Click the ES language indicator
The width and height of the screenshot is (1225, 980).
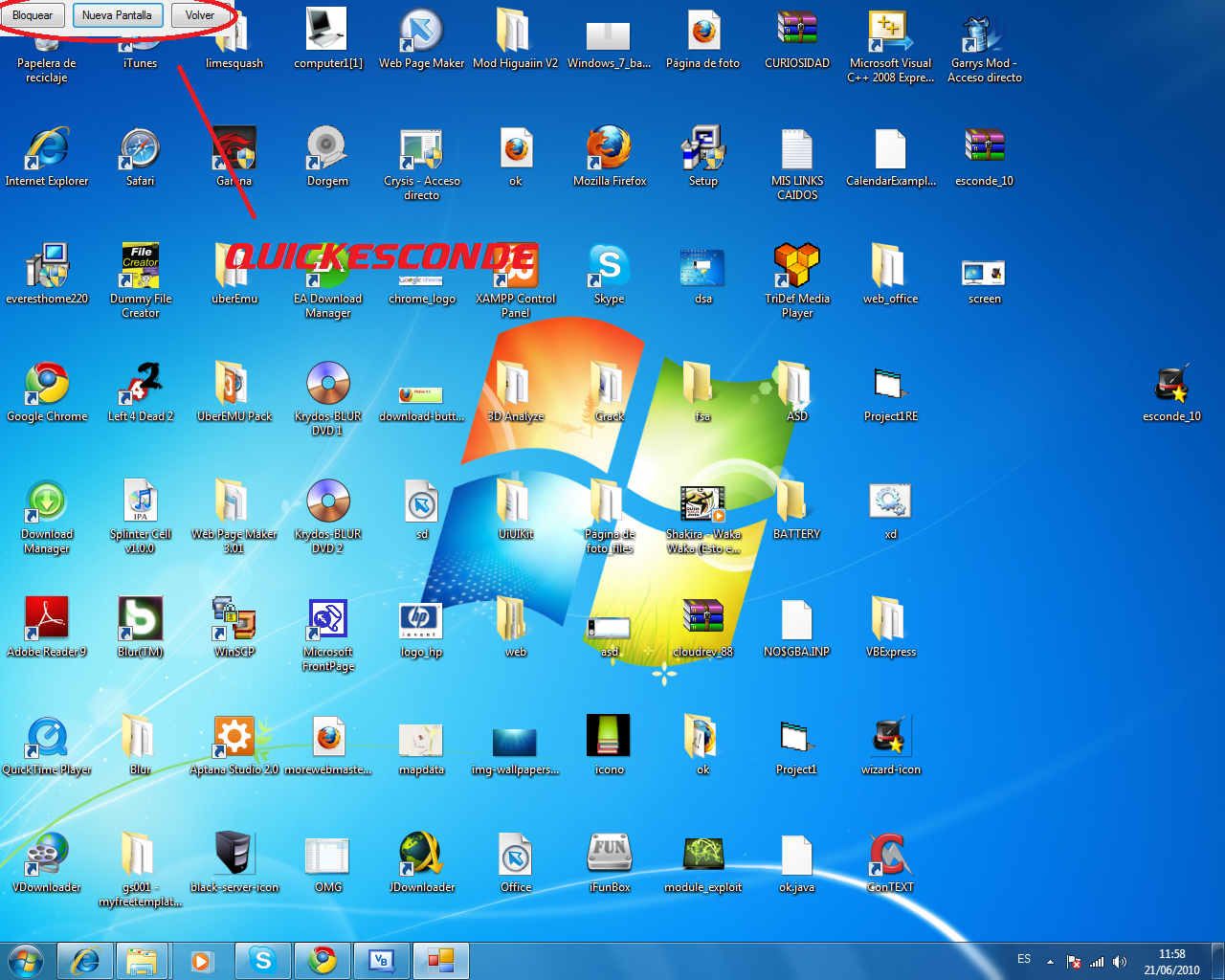pos(1024,959)
